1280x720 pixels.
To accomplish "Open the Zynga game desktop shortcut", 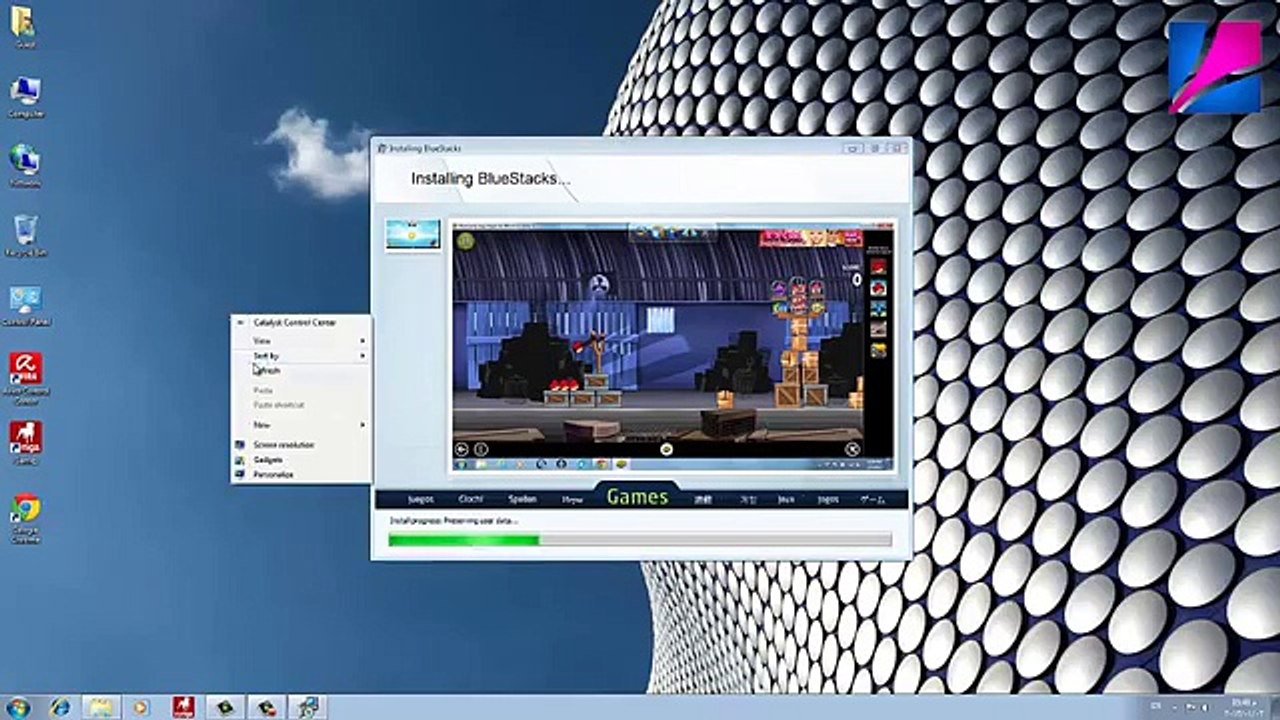I will [25, 443].
